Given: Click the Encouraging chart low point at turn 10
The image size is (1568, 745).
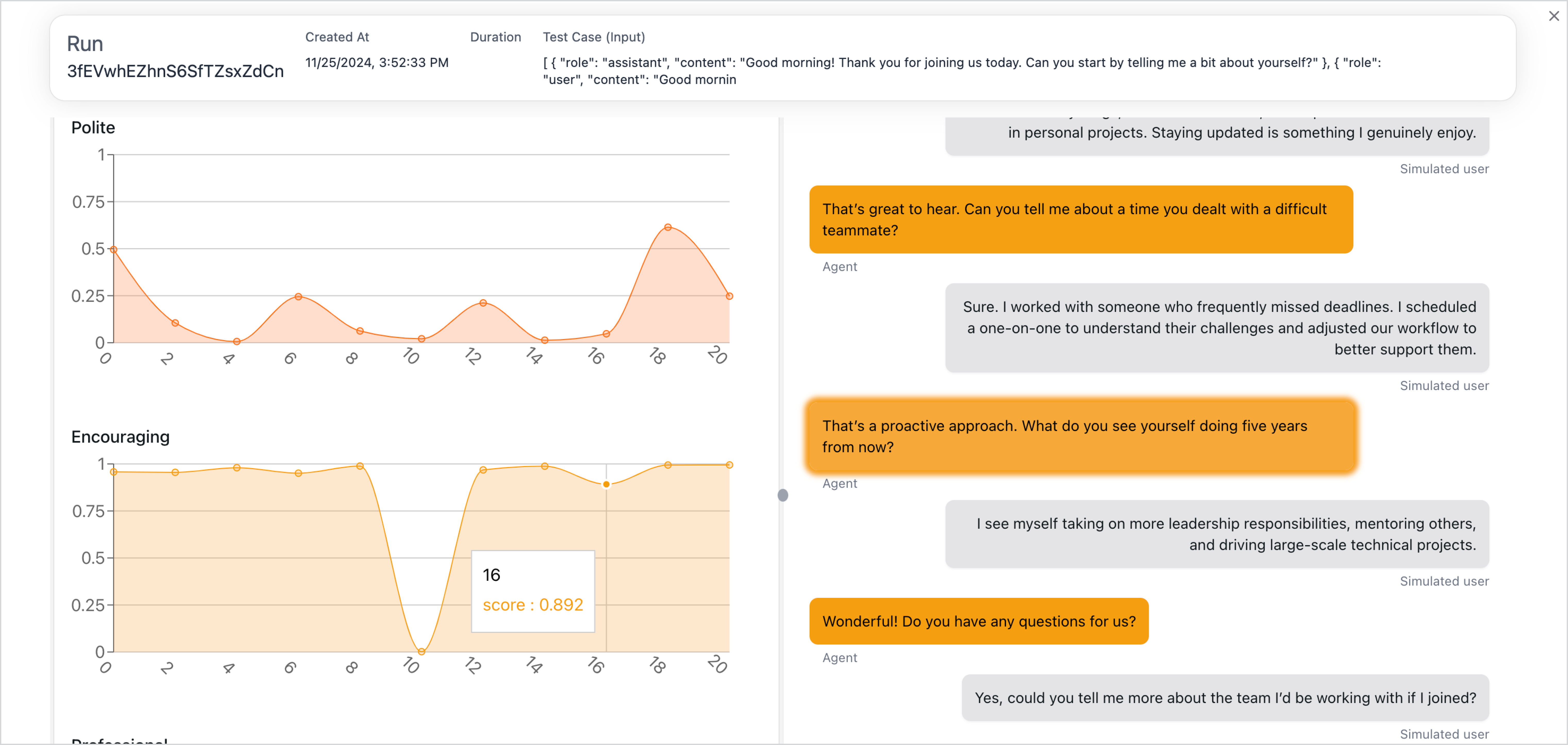Looking at the screenshot, I should [x=421, y=651].
